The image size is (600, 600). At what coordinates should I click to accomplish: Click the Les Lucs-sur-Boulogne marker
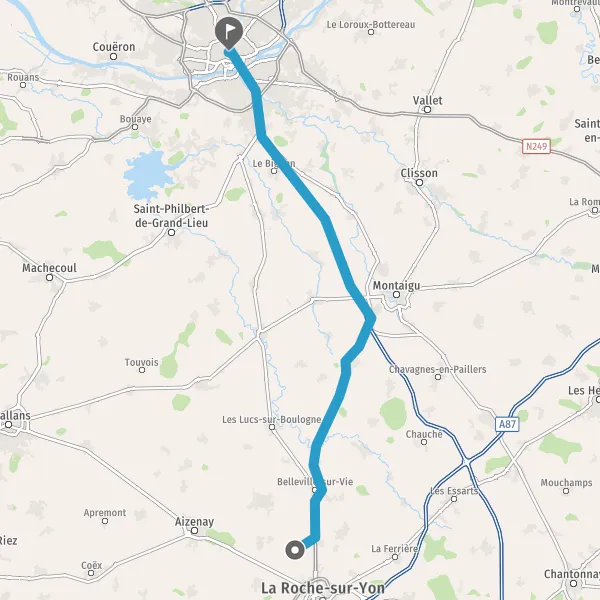pyautogui.click(x=272, y=427)
